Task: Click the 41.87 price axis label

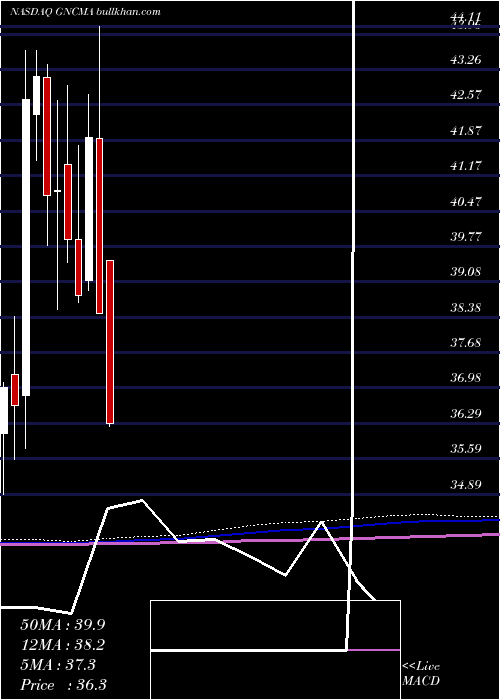Action: 466,130
